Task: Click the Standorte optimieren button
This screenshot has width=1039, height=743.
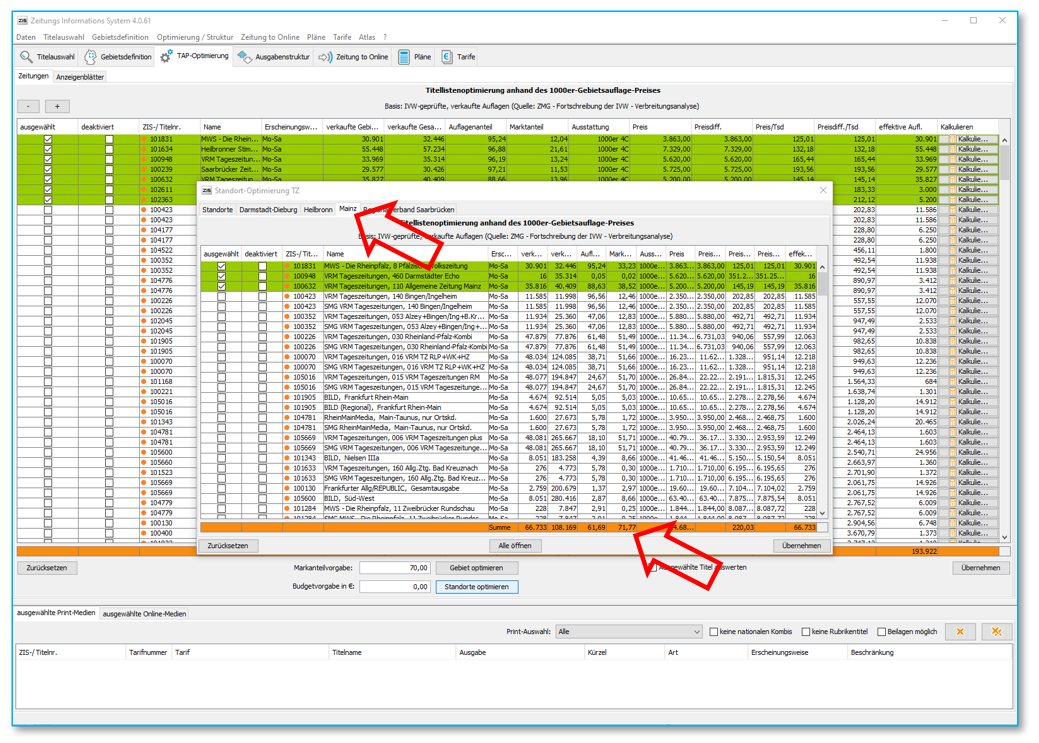Action: [477, 587]
